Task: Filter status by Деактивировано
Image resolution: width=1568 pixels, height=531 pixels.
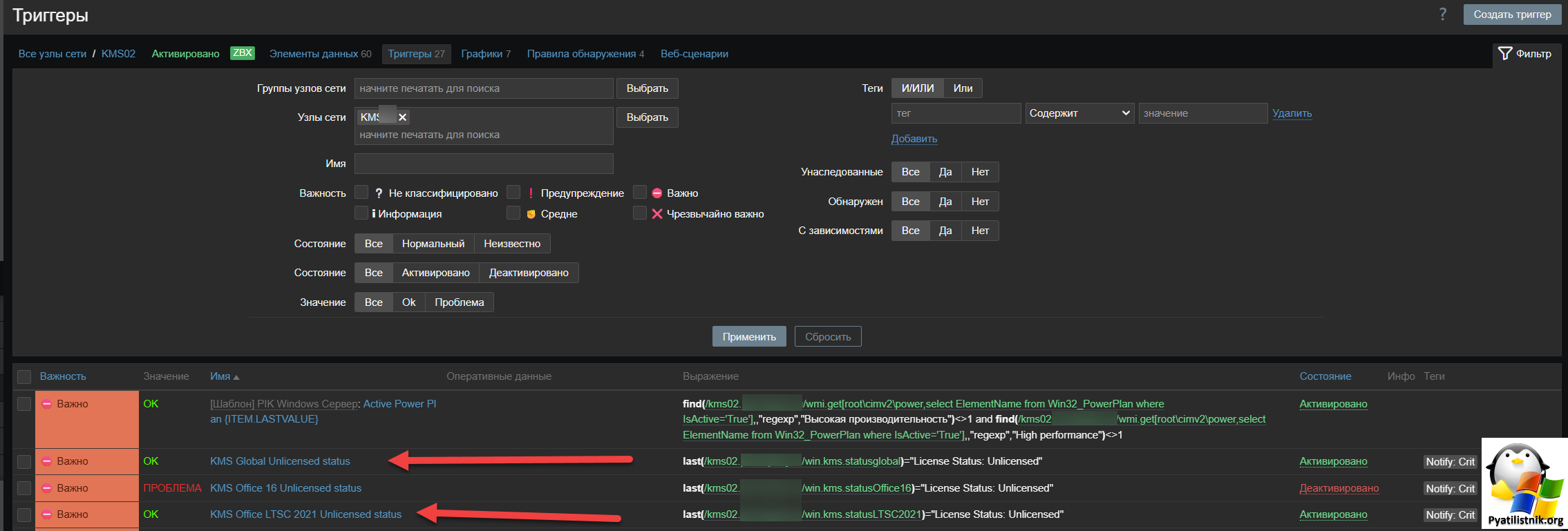Action: coord(529,273)
